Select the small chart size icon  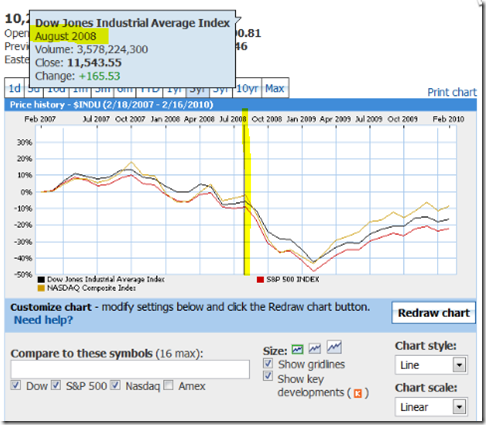click(x=297, y=349)
